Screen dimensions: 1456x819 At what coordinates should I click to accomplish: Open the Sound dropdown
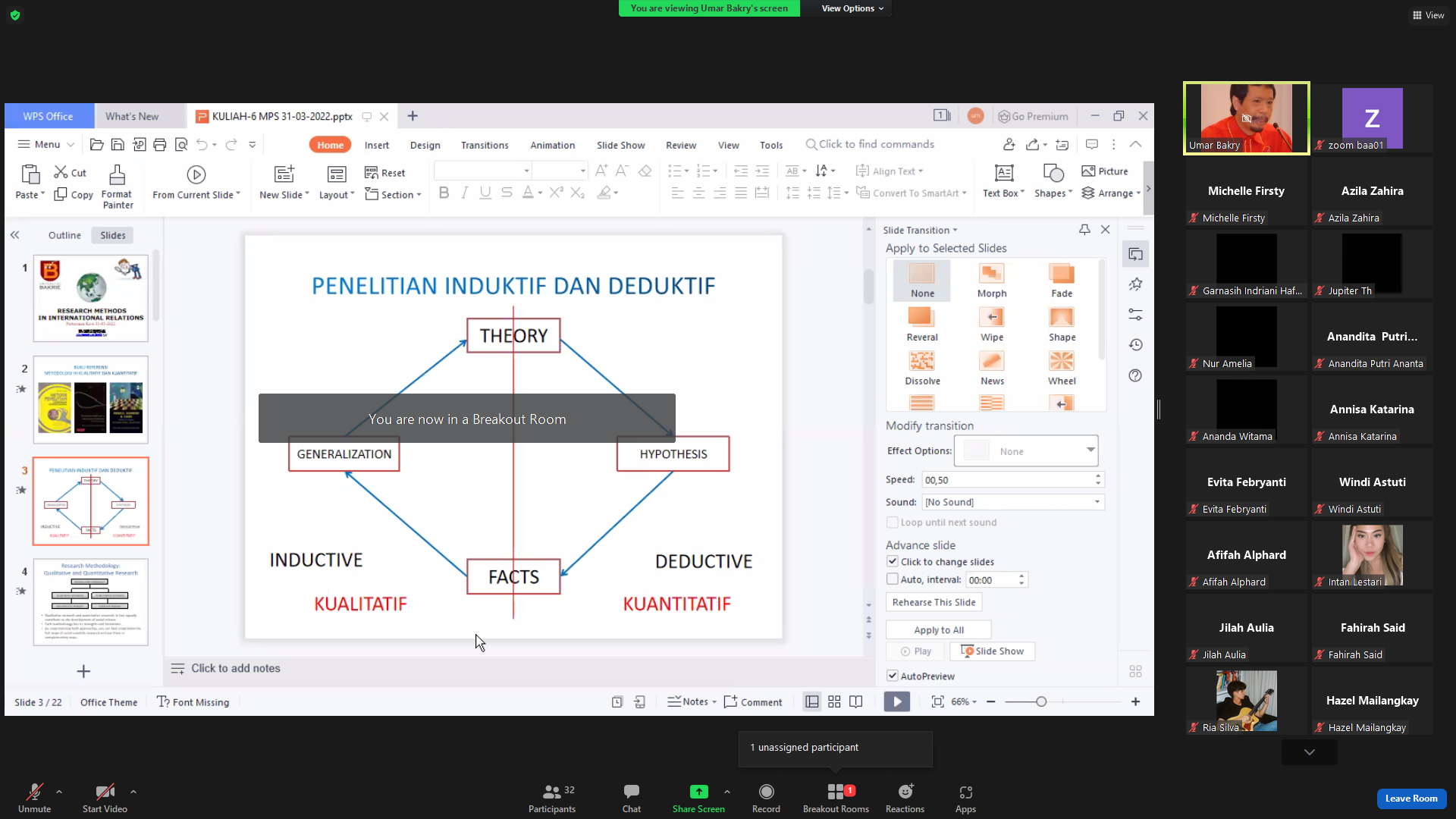tap(1013, 502)
